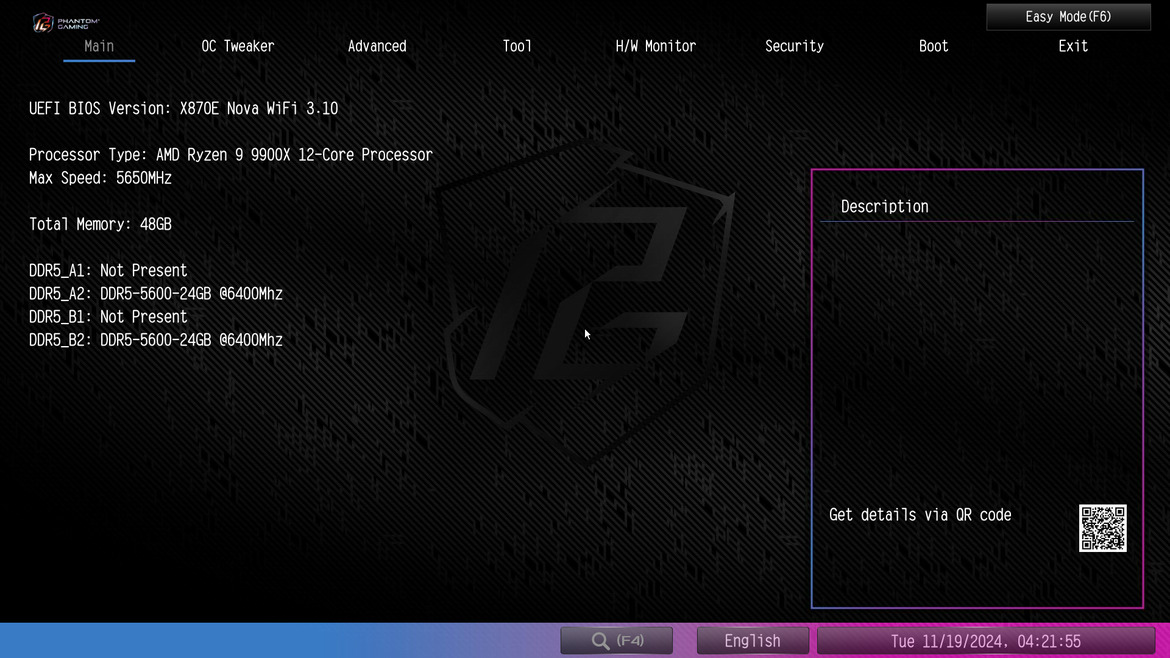Image resolution: width=1170 pixels, height=658 pixels.
Task: Go to the Advanced tab
Action: click(377, 46)
